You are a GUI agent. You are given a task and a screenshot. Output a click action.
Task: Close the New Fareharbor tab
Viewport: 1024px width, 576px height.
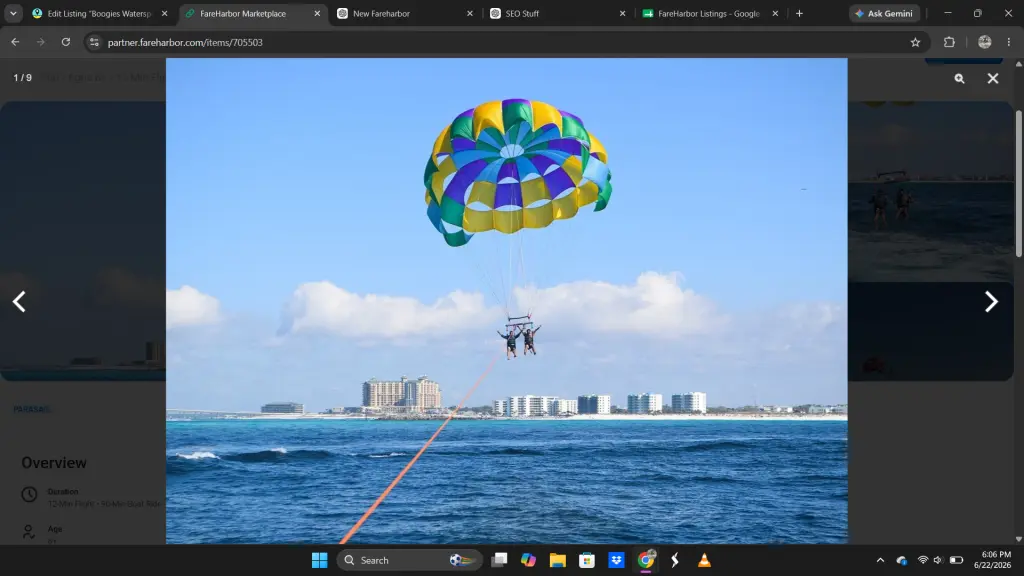click(470, 13)
